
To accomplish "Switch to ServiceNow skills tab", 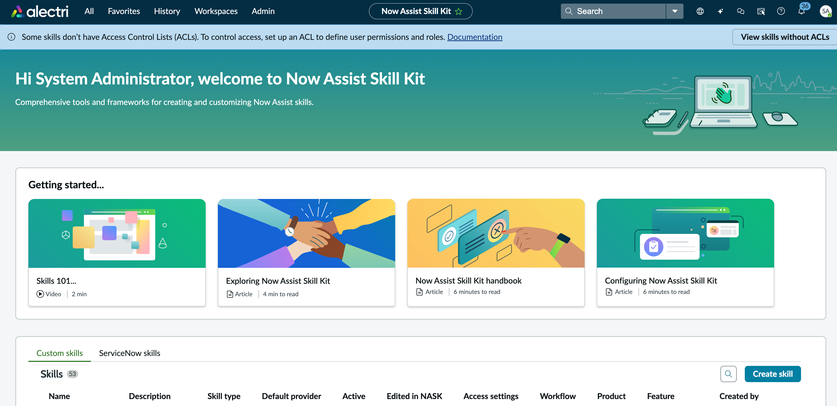I will [129, 353].
